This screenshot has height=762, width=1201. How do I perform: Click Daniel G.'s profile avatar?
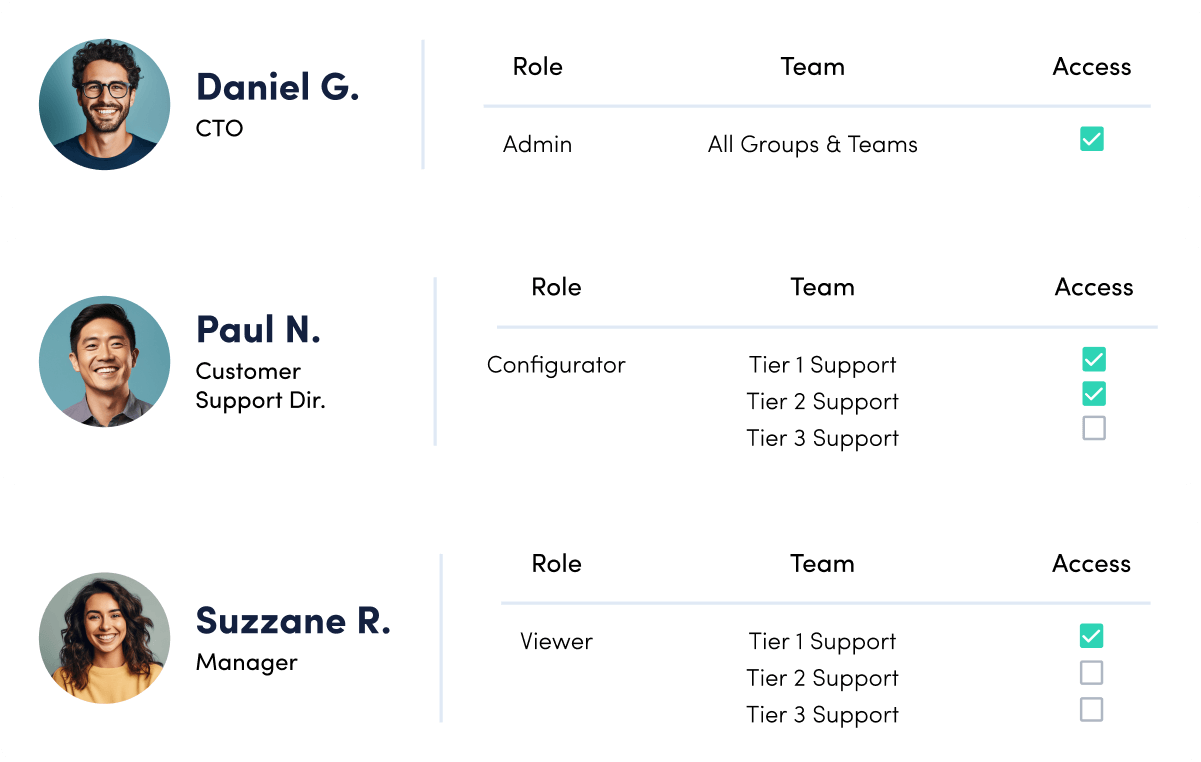pyautogui.click(x=104, y=104)
